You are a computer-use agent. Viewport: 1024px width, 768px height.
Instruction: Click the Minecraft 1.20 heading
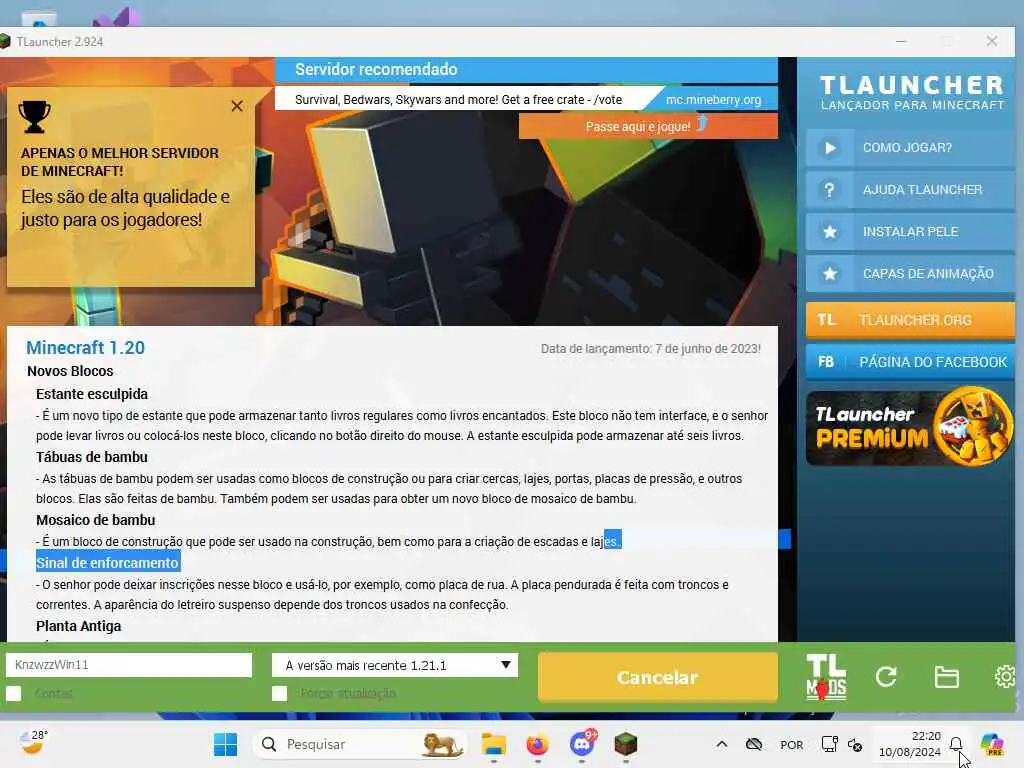(x=86, y=347)
